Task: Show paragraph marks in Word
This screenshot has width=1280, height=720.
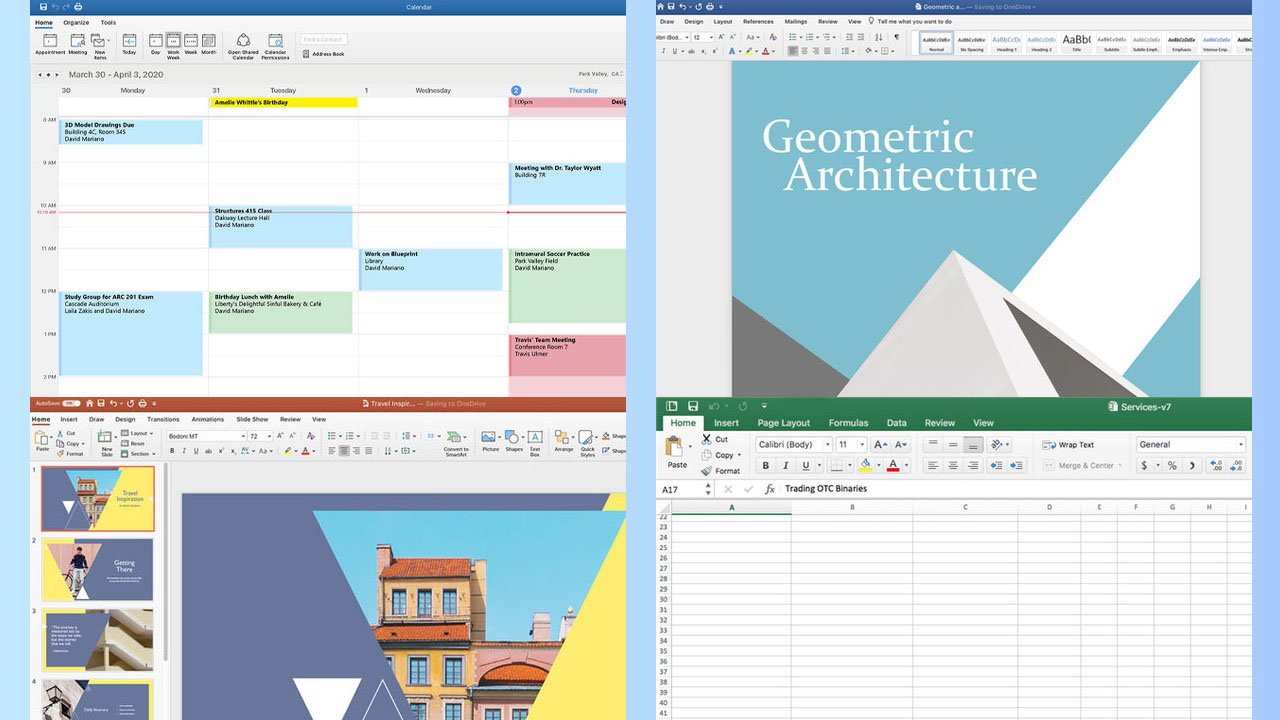Action: [x=896, y=37]
